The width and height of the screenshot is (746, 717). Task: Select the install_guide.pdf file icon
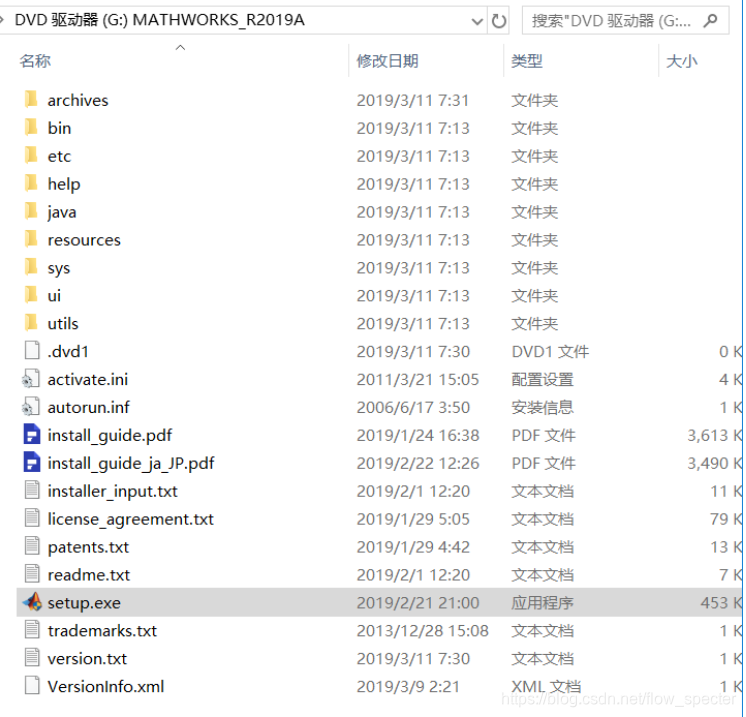coord(32,435)
